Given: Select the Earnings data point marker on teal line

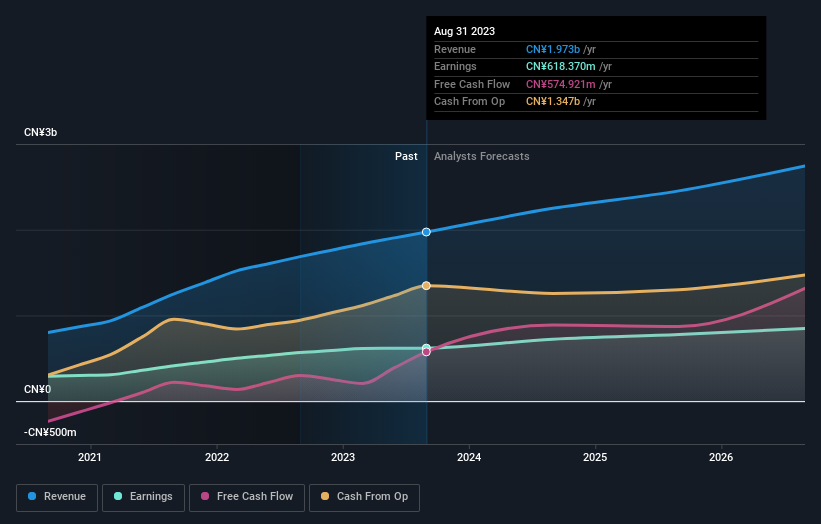Looking at the screenshot, I should click(426, 348).
